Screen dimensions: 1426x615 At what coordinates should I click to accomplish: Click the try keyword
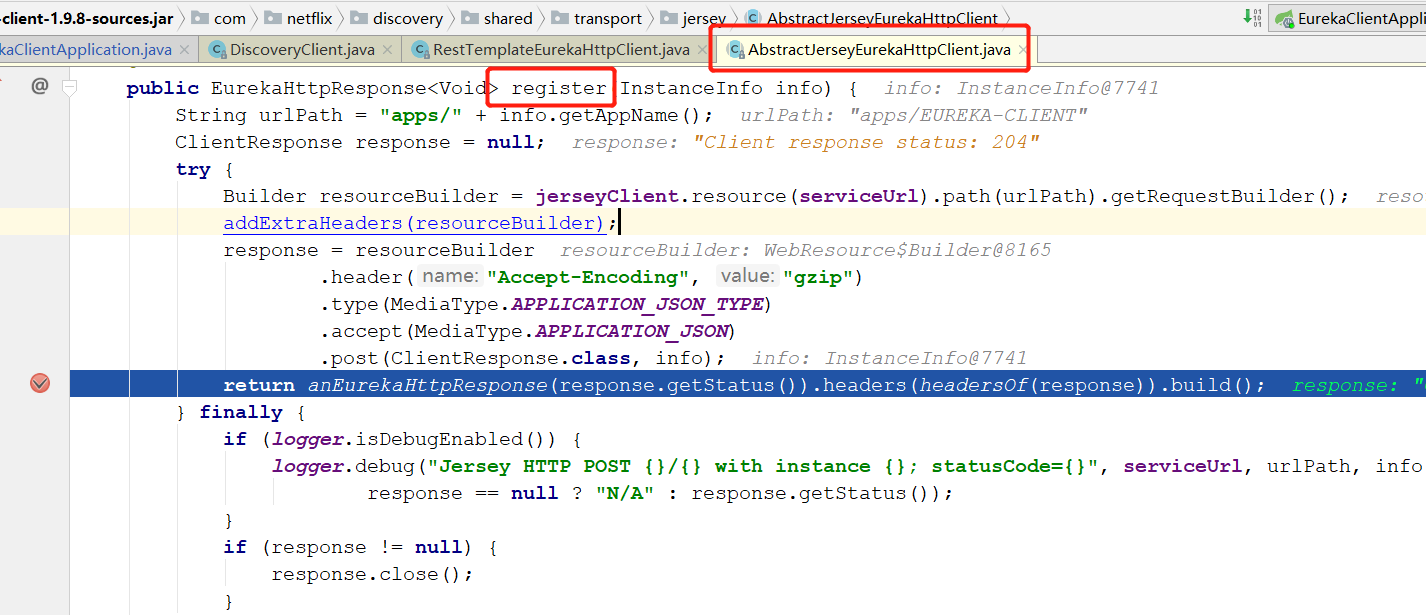coord(193,169)
